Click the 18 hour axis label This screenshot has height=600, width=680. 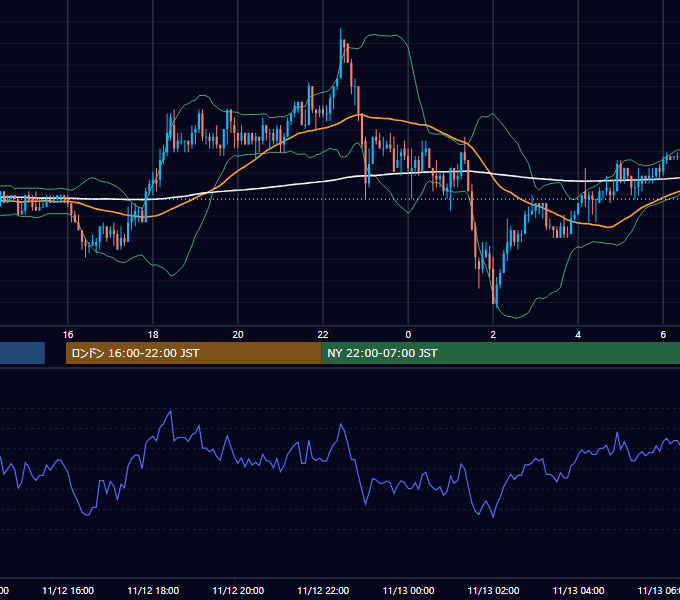click(153, 334)
